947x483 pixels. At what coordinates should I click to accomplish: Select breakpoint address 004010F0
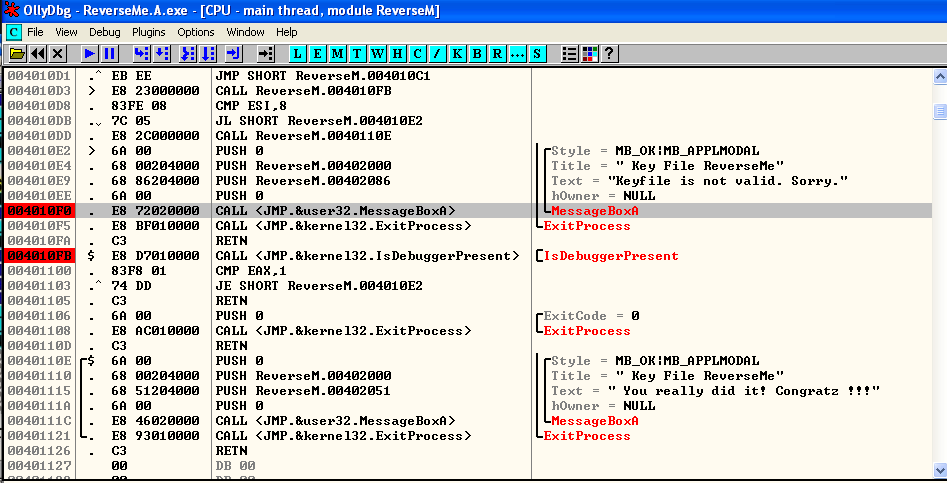40,211
